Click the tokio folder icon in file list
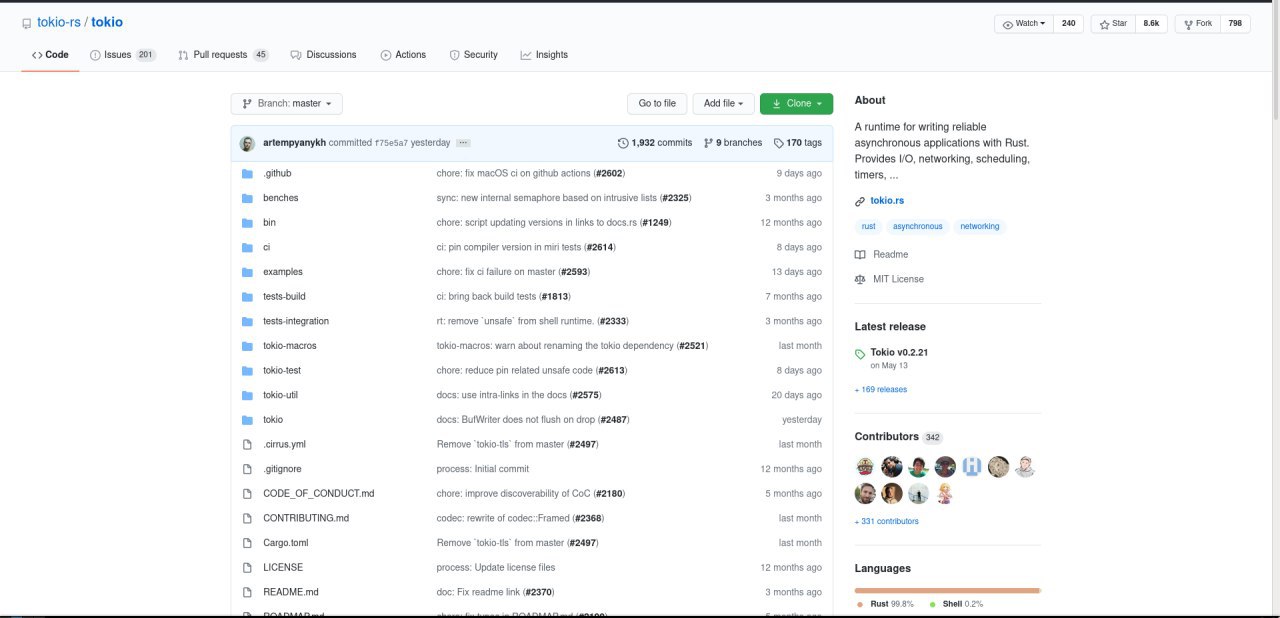 coord(247,420)
